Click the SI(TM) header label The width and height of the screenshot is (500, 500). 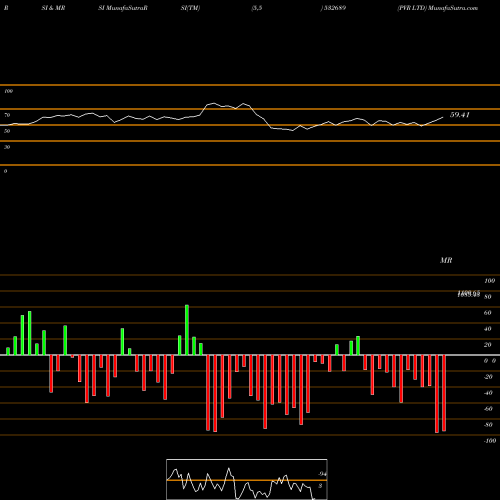(190, 8)
